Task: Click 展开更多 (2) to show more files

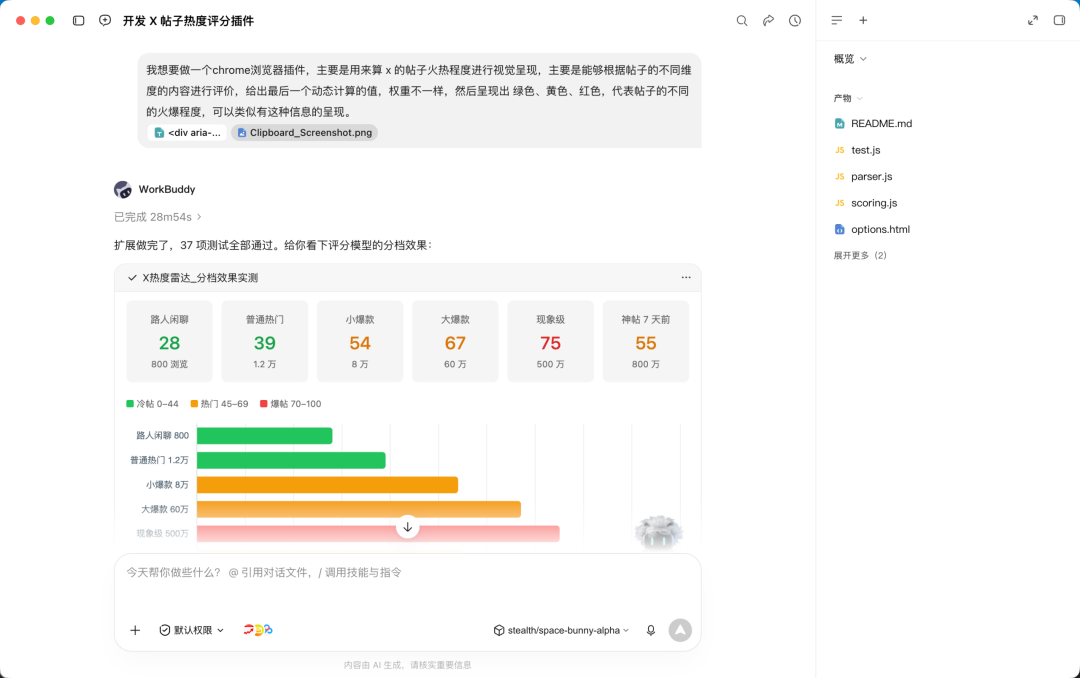Action: pos(860,256)
